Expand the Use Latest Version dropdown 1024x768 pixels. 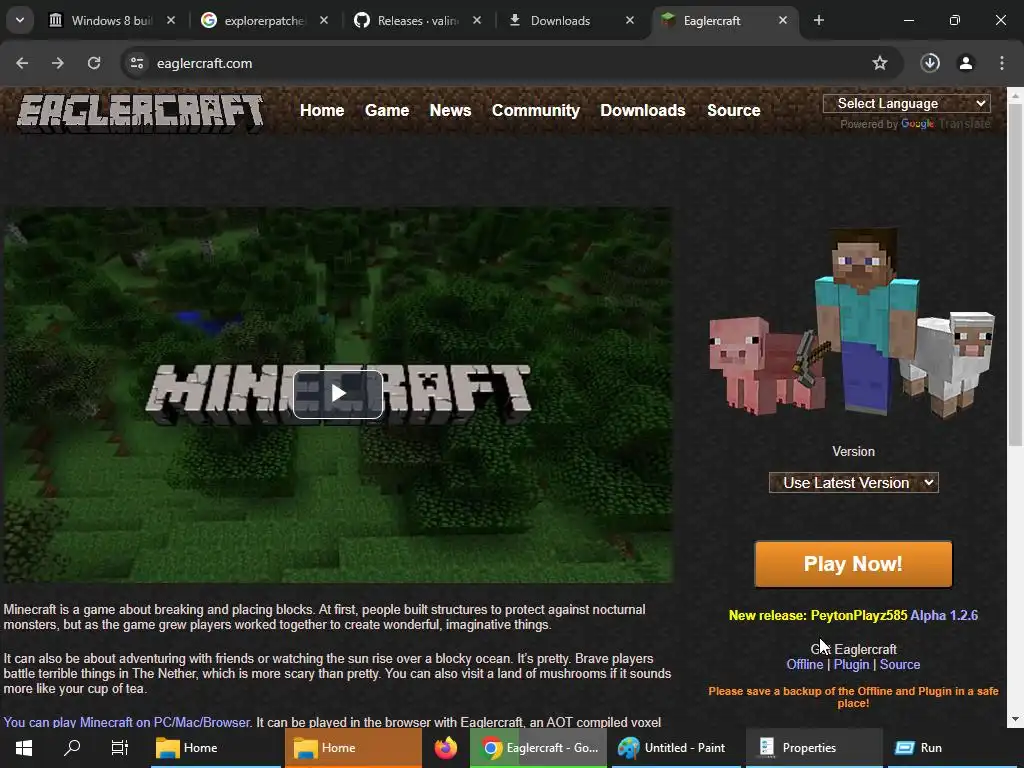click(854, 483)
